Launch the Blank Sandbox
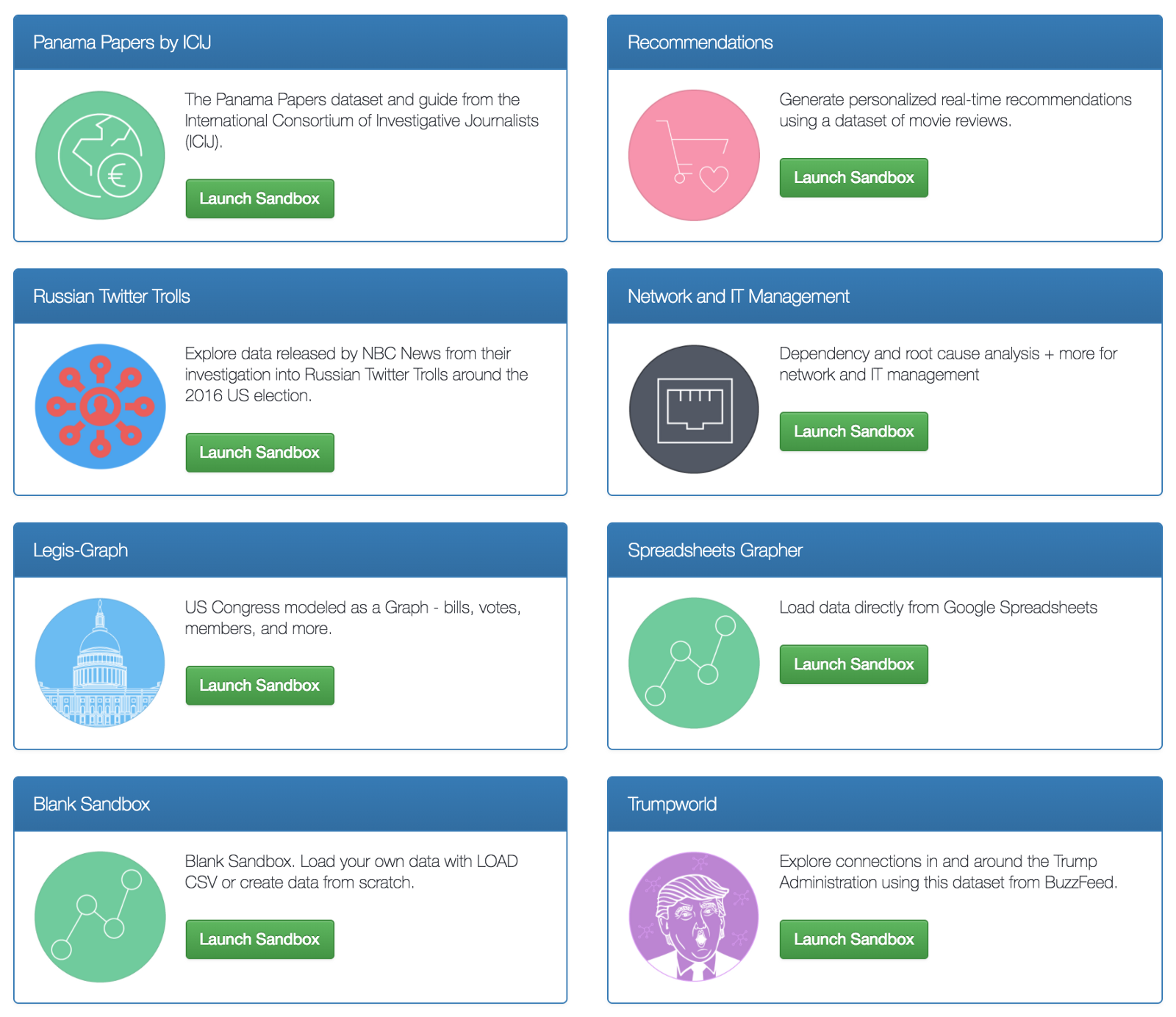 [259, 939]
